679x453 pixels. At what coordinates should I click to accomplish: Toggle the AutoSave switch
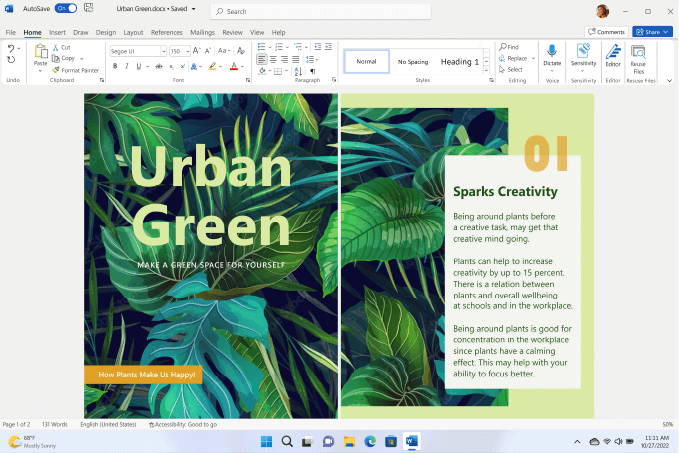[x=65, y=9]
